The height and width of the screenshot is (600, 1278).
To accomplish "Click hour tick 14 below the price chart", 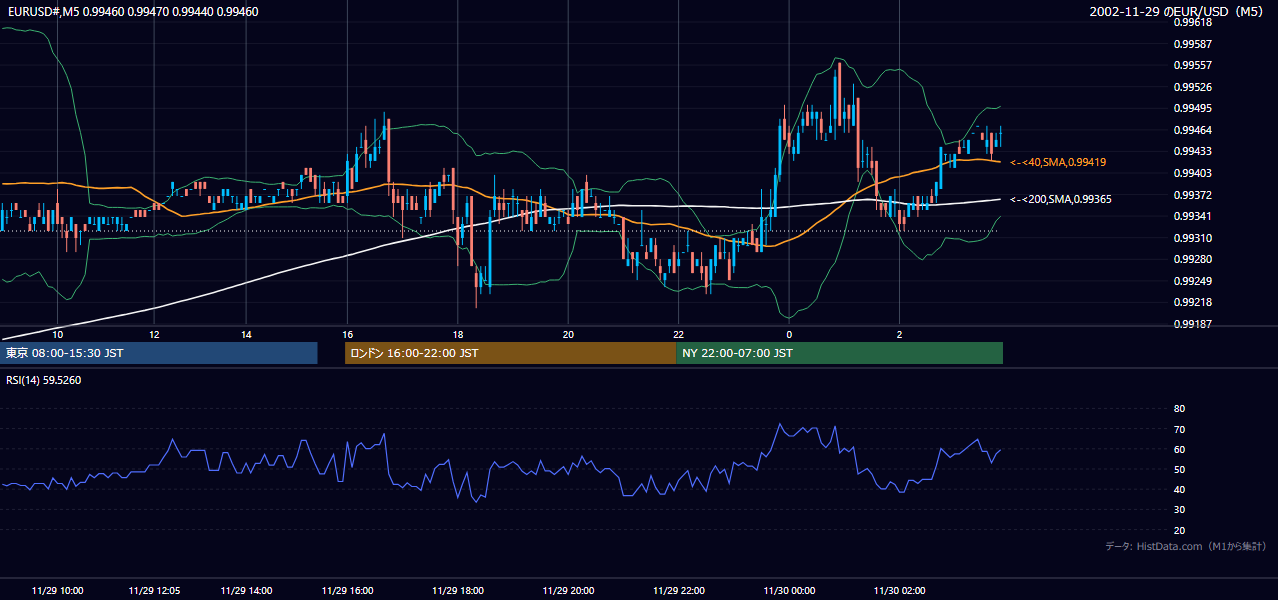I will pos(246,334).
